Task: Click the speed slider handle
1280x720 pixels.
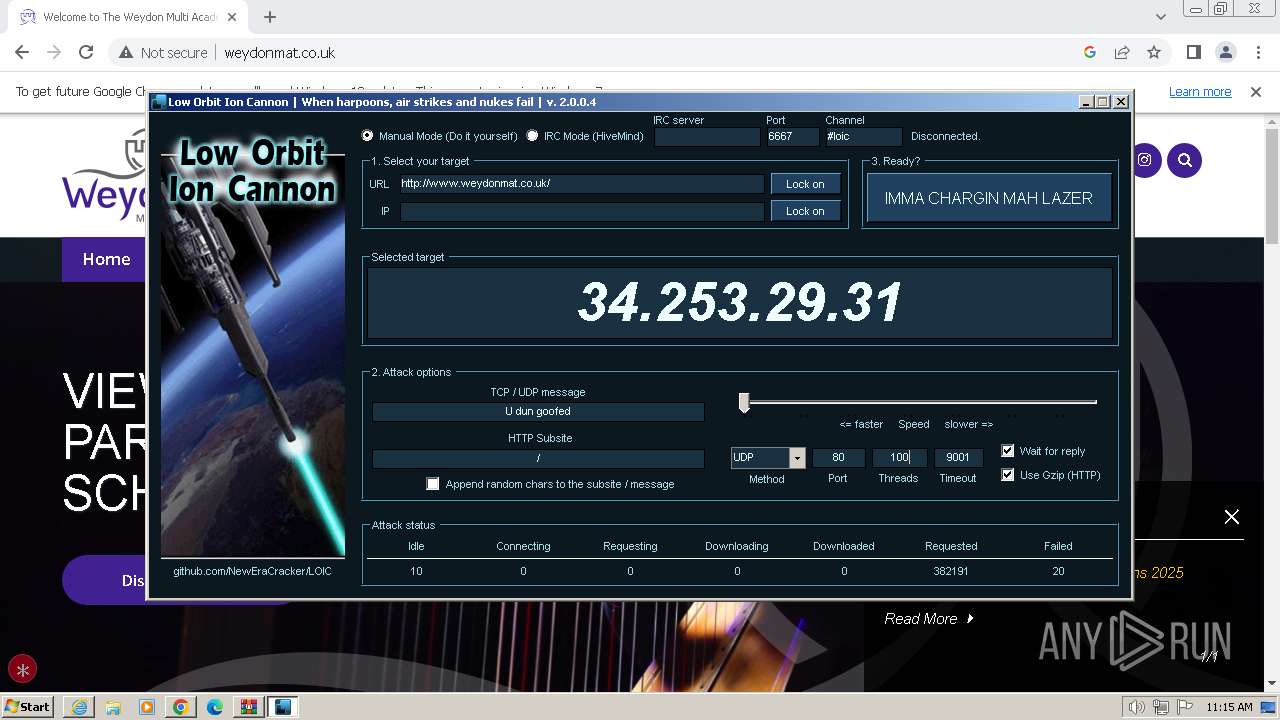Action: [744, 402]
